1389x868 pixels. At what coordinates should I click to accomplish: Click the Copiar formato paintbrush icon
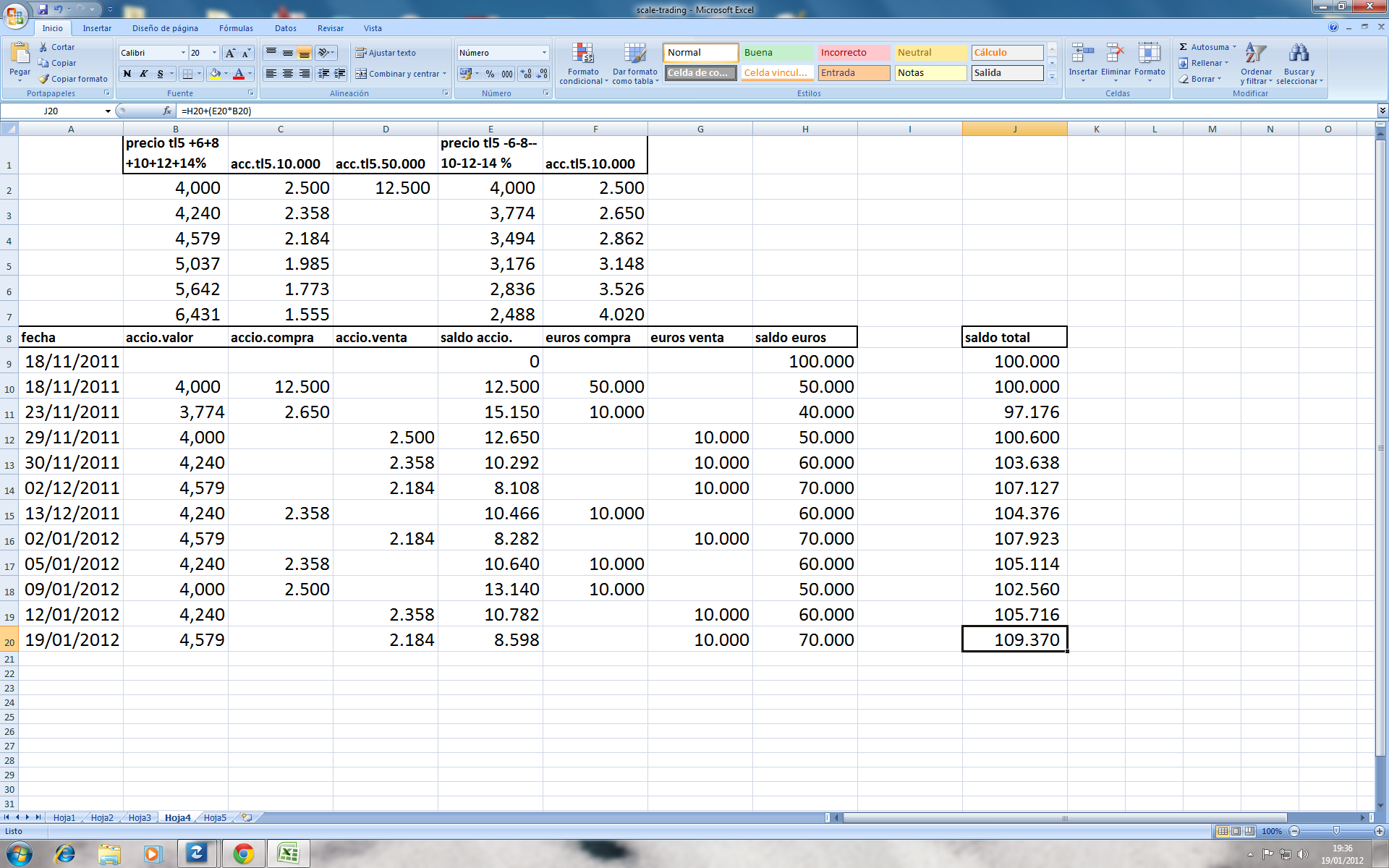[44, 79]
